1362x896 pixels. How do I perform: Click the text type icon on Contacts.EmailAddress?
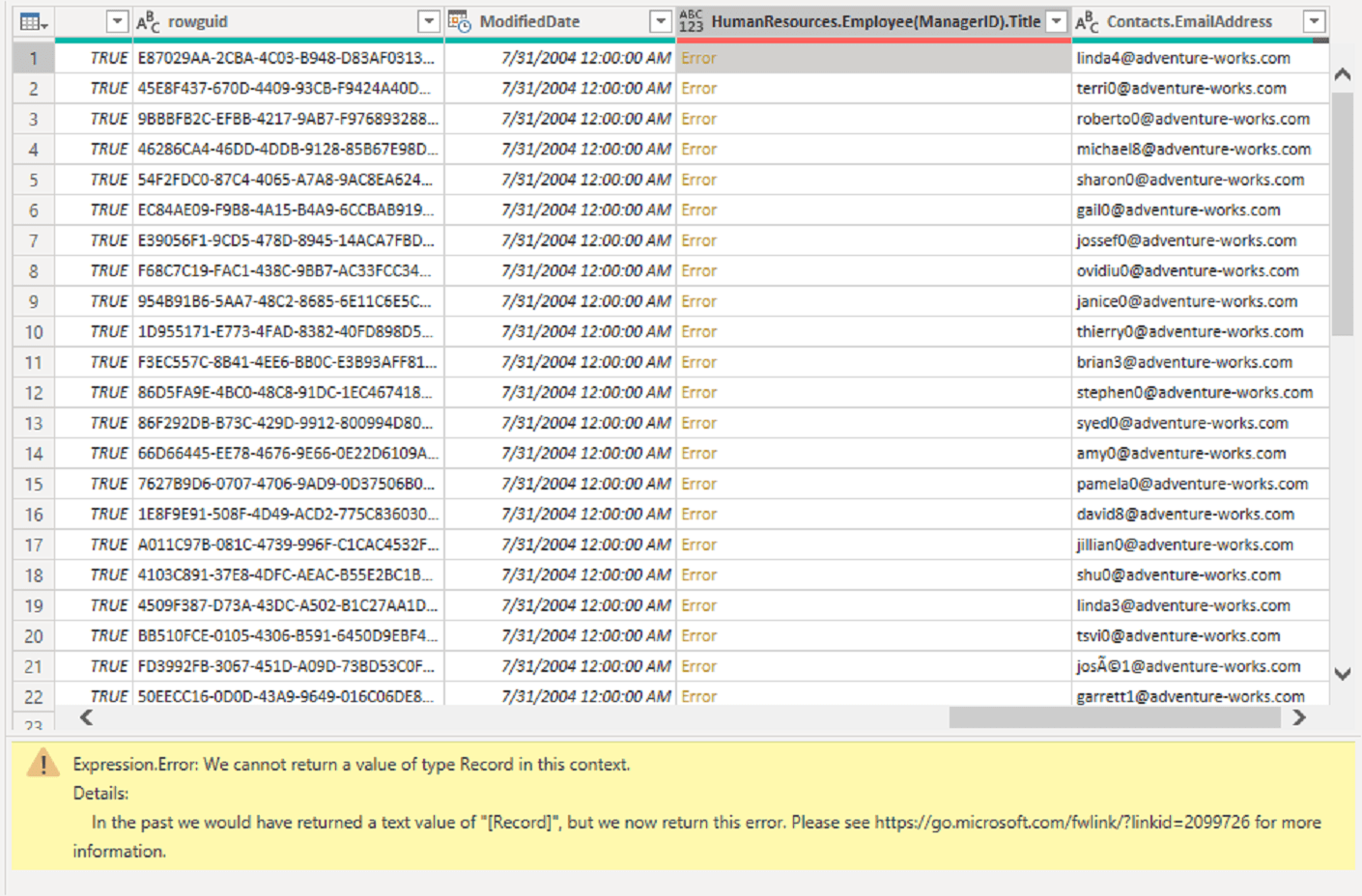point(1090,20)
